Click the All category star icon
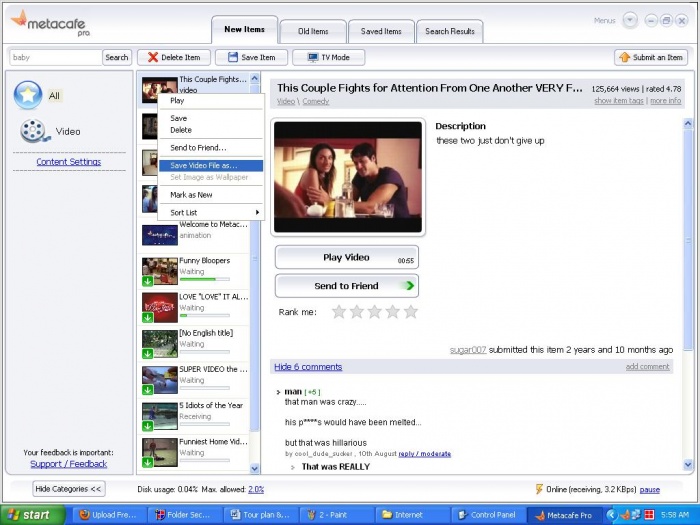The image size is (700, 525). pyautogui.click(x=27, y=96)
